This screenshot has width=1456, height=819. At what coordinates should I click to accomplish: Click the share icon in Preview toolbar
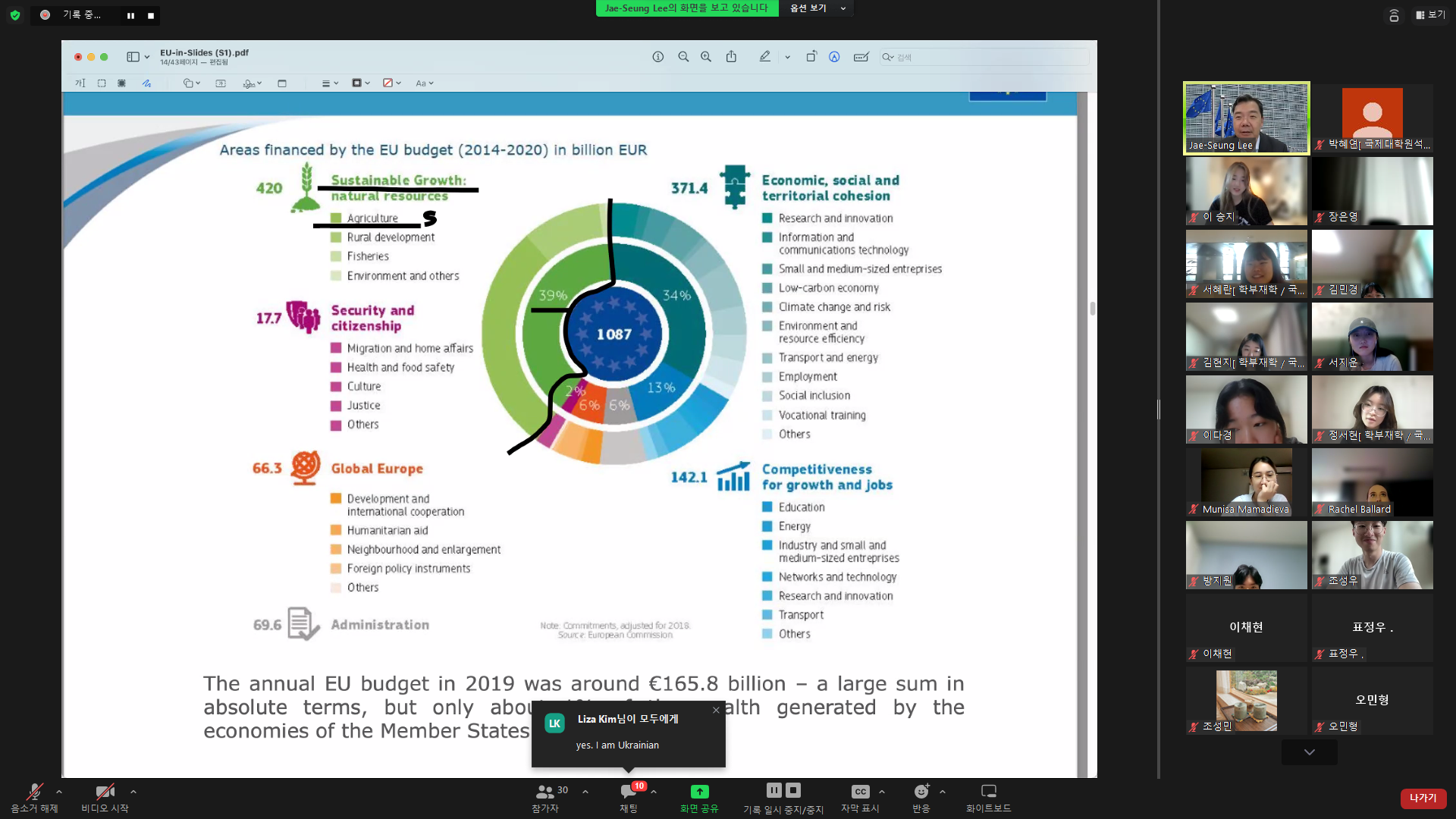click(x=731, y=57)
